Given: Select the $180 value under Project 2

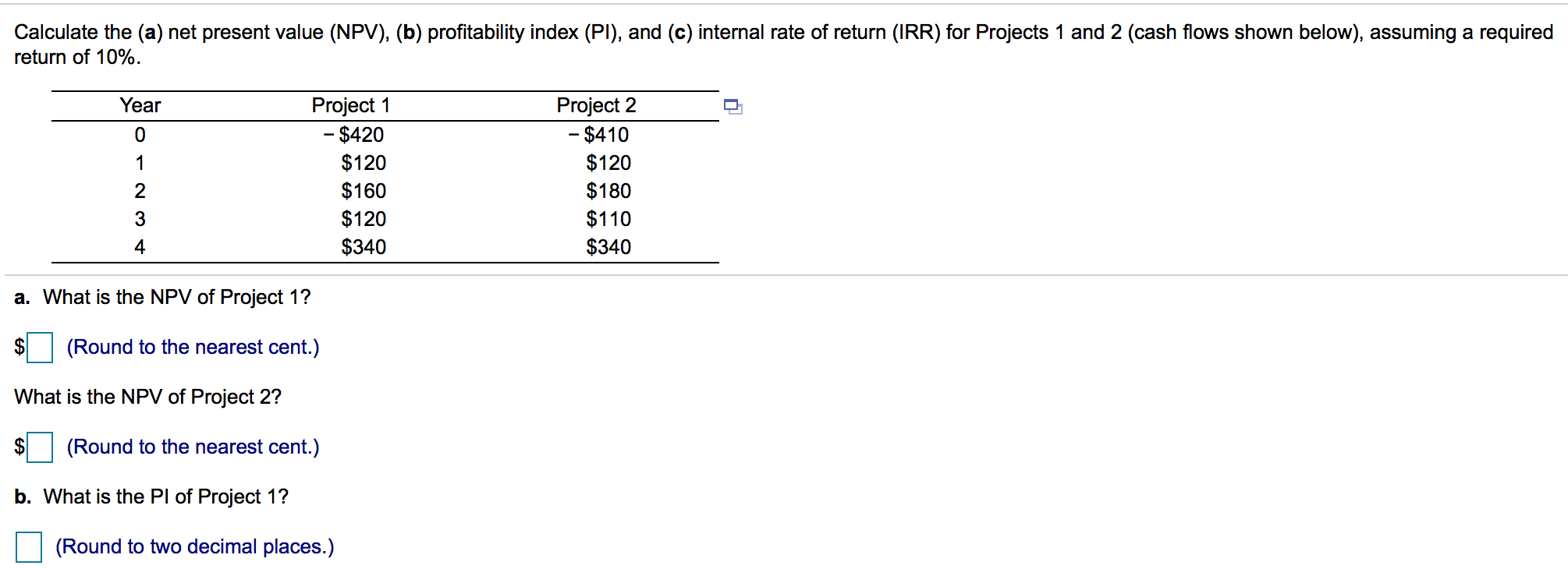Looking at the screenshot, I should pyautogui.click(x=609, y=190).
